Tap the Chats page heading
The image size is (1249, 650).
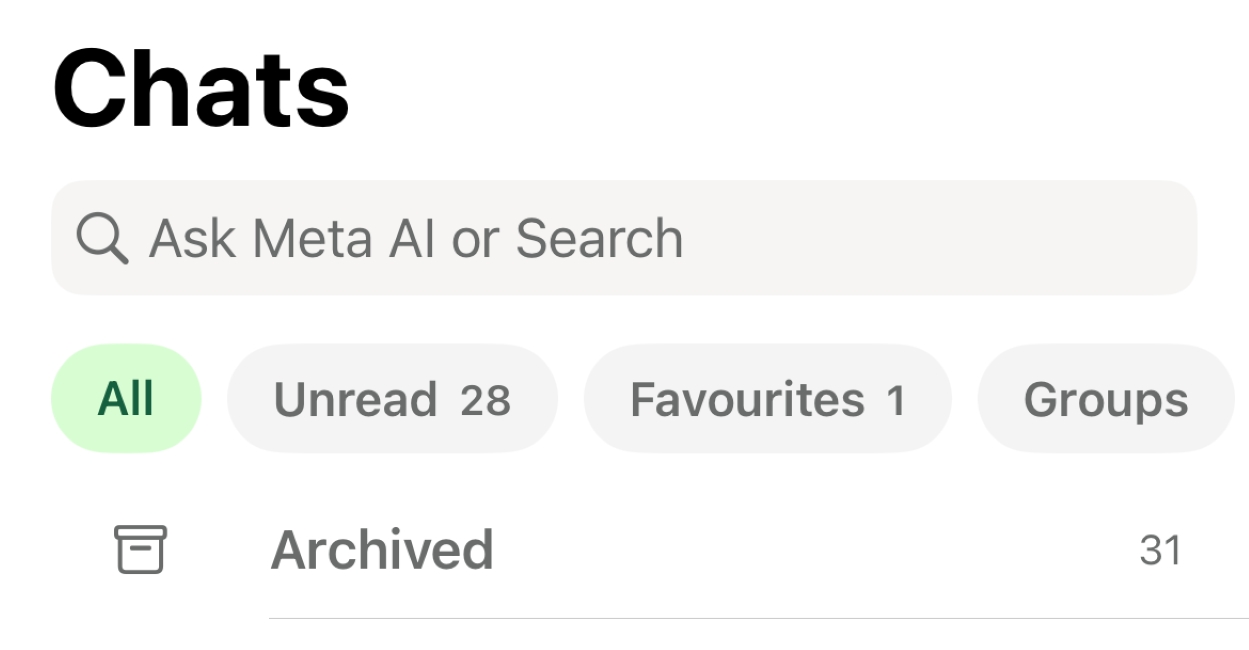click(201, 89)
